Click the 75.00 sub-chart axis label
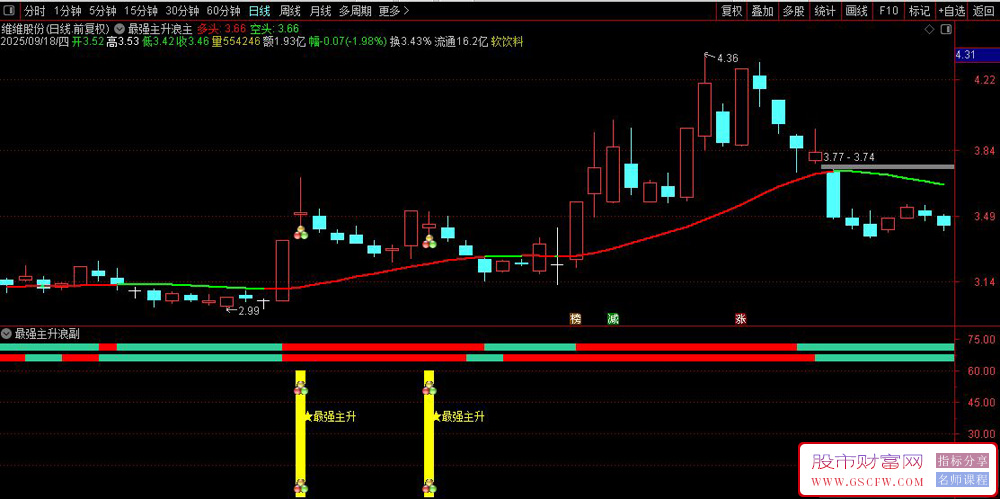The height and width of the screenshot is (499, 1000). point(982,340)
